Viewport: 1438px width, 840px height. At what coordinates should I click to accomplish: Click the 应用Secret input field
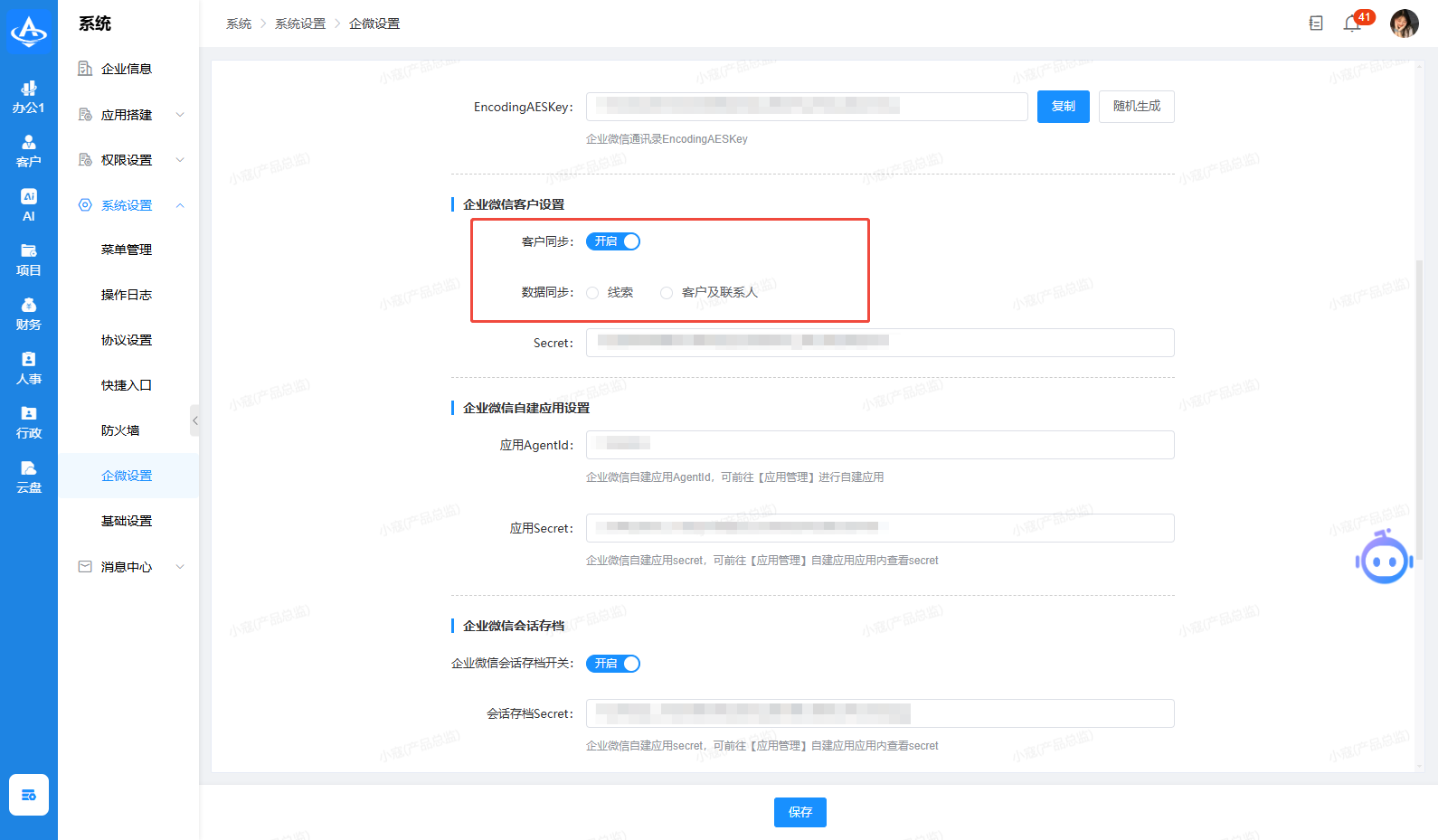click(880, 528)
